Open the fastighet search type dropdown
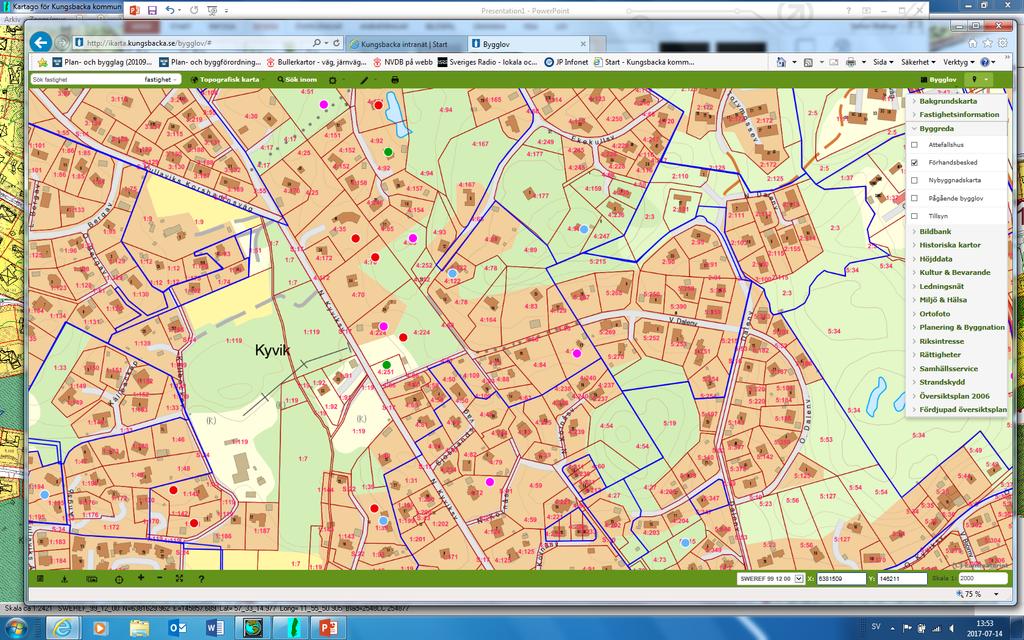Image resolution: width=1024 pixels, height=640 pixels. 161,80
